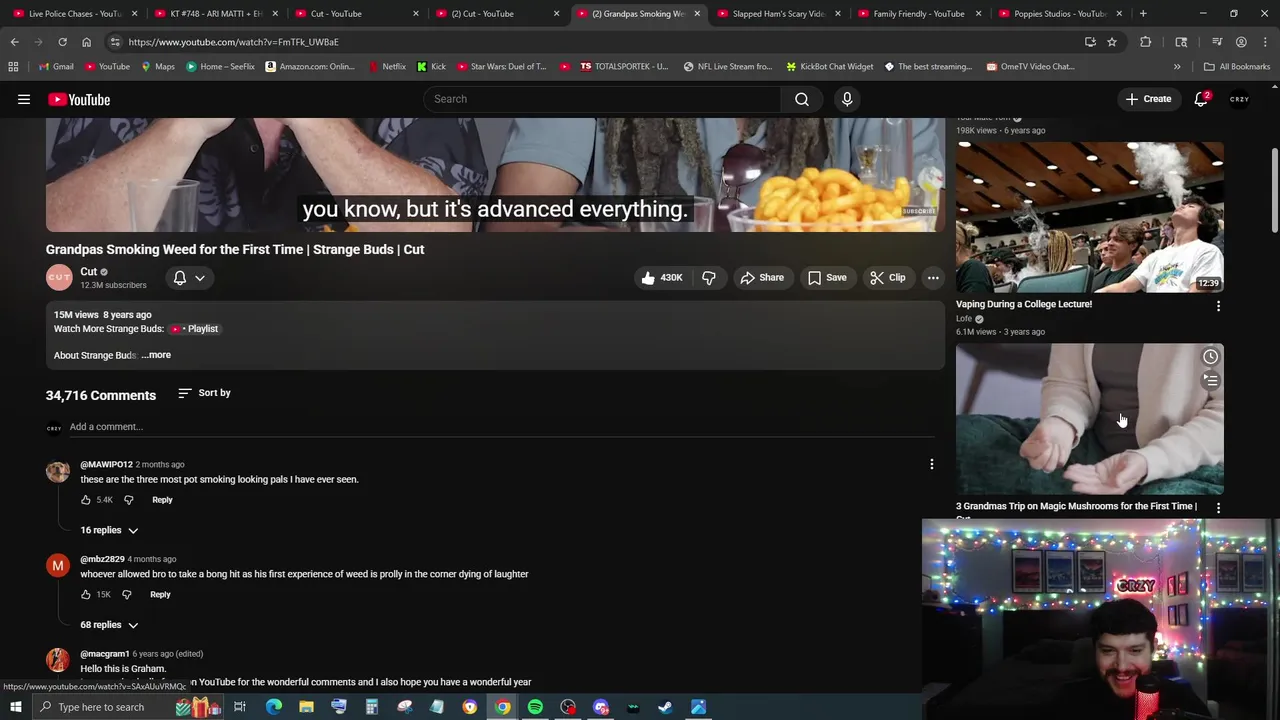Toggle the subscription notification bell for Cut

[x=180, y=278]
